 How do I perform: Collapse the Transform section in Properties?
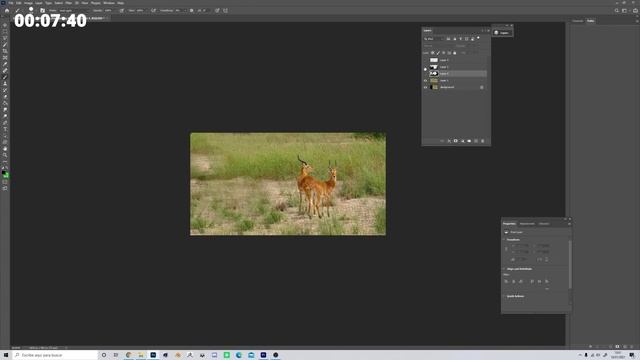coord(504,240)
